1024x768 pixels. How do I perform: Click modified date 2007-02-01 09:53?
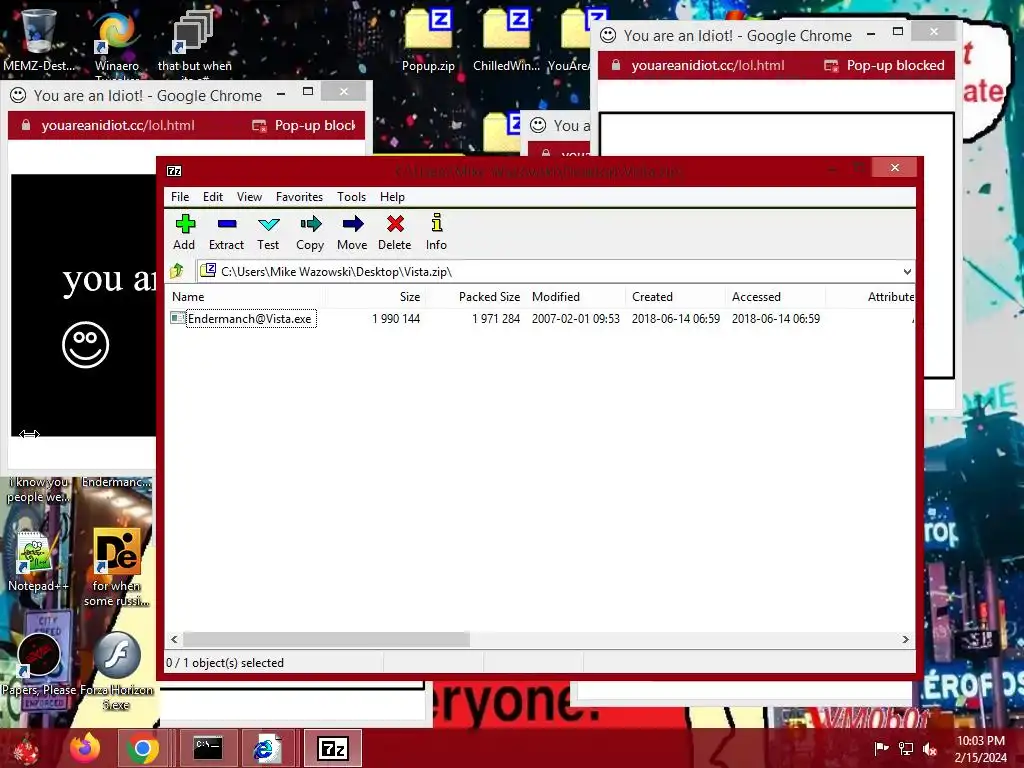point(575,319)
